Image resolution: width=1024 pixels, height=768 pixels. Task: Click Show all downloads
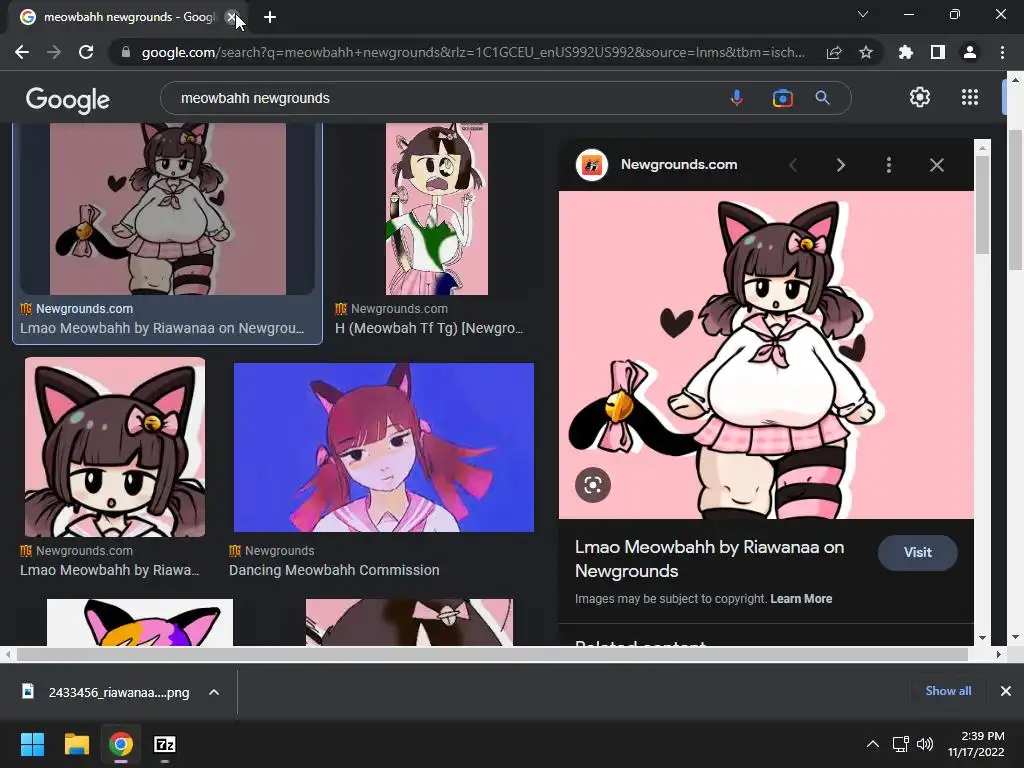coord(948,691)
